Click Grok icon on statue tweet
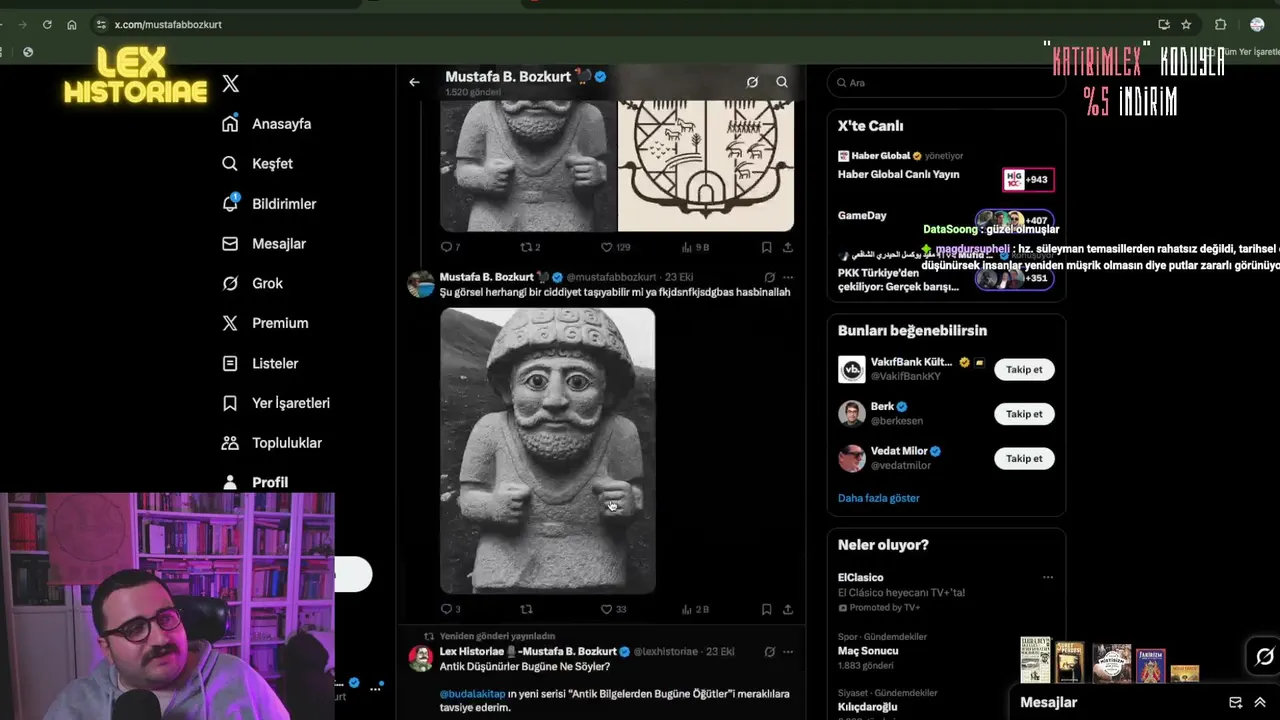This screenshot has width=1280, height=720. click(769, 277)
